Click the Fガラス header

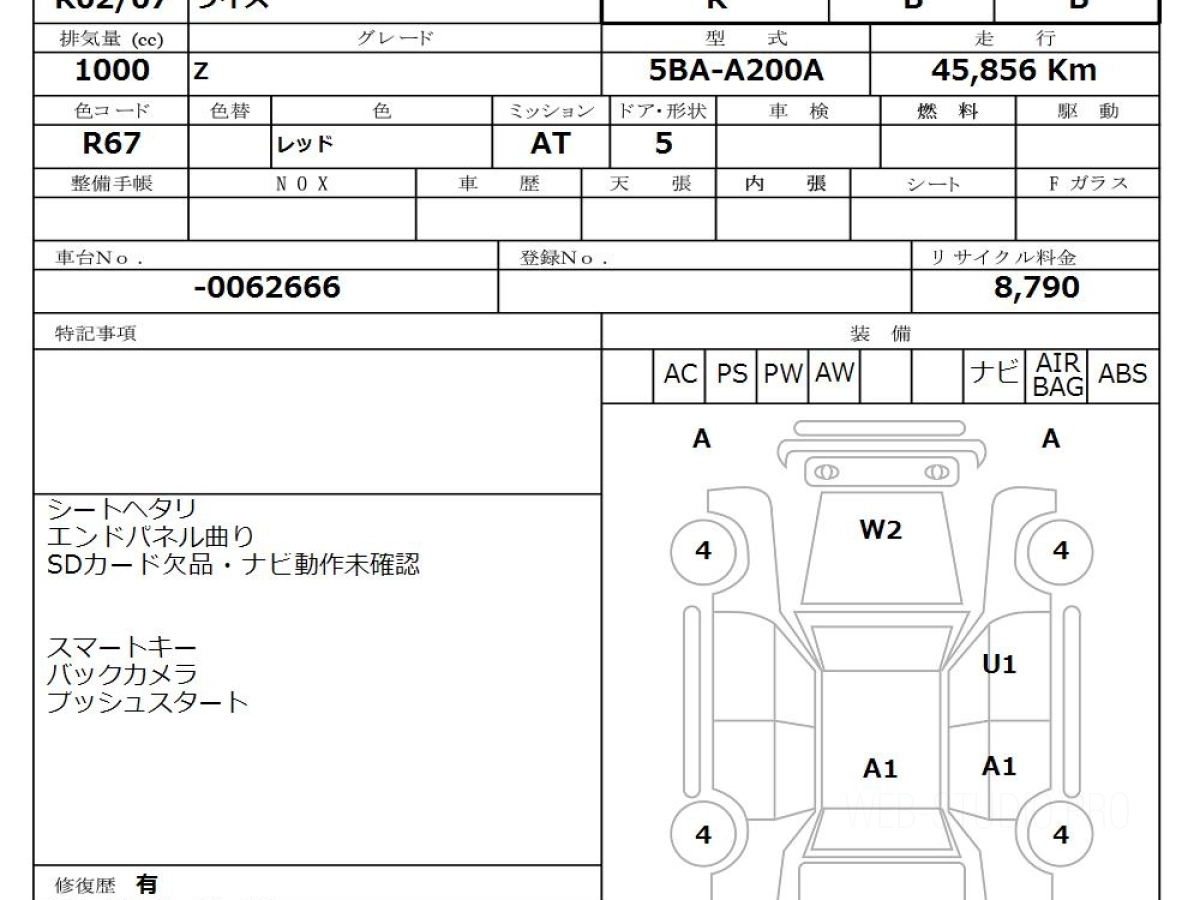(x=1088, y=184)
